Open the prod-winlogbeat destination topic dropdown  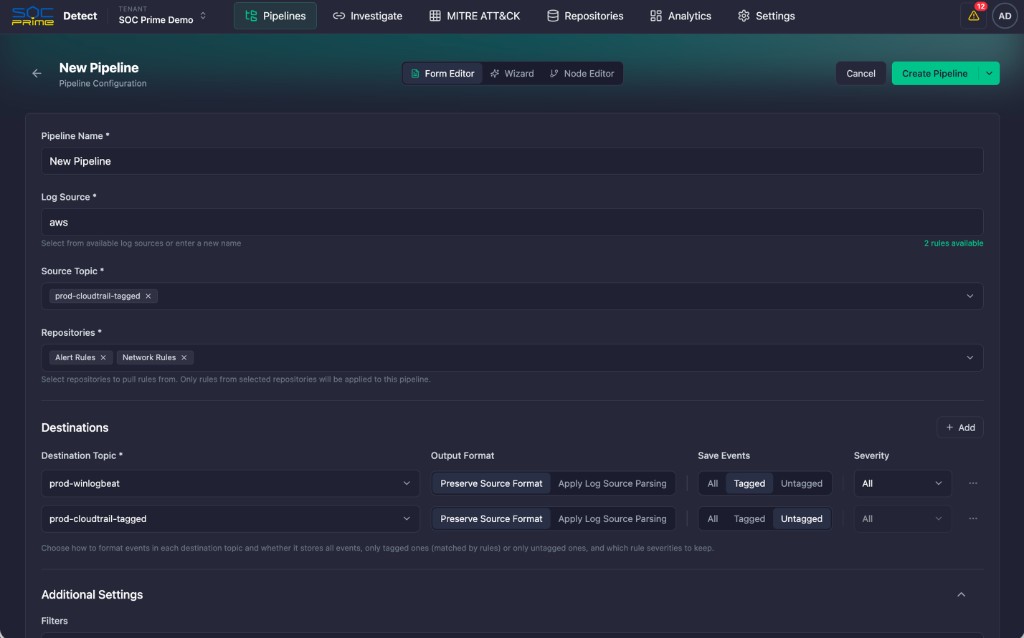pos(230,484)
